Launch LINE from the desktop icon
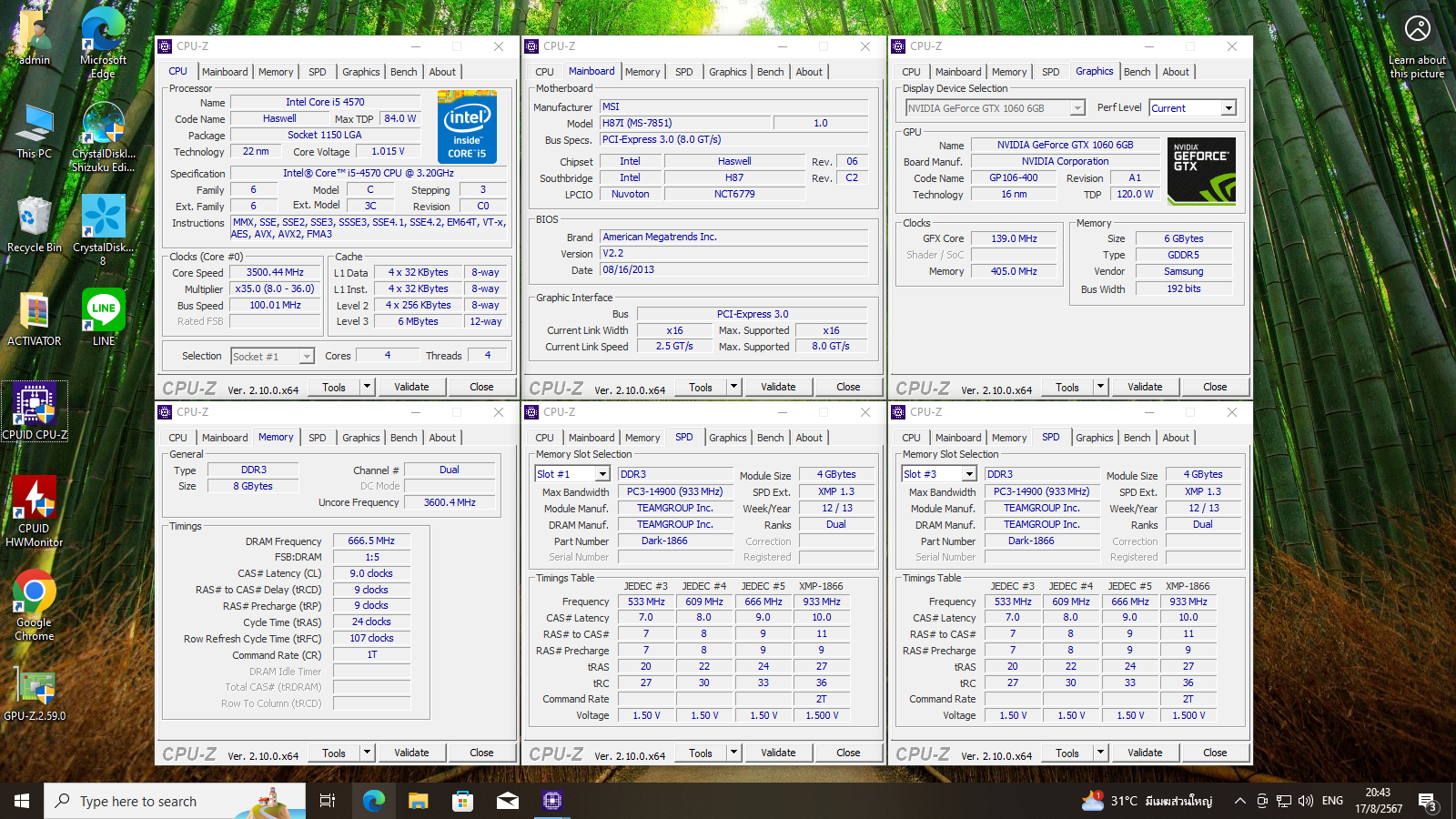 point(103,318)
